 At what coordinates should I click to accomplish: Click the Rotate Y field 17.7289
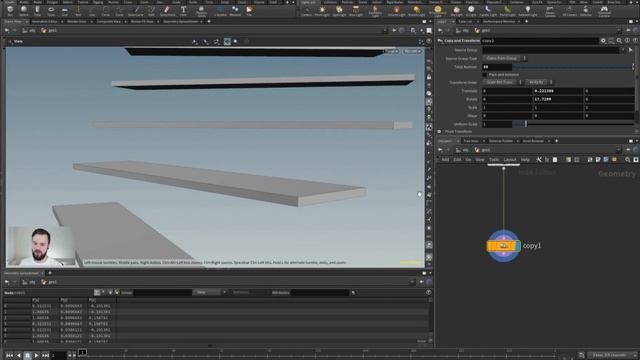558,99
